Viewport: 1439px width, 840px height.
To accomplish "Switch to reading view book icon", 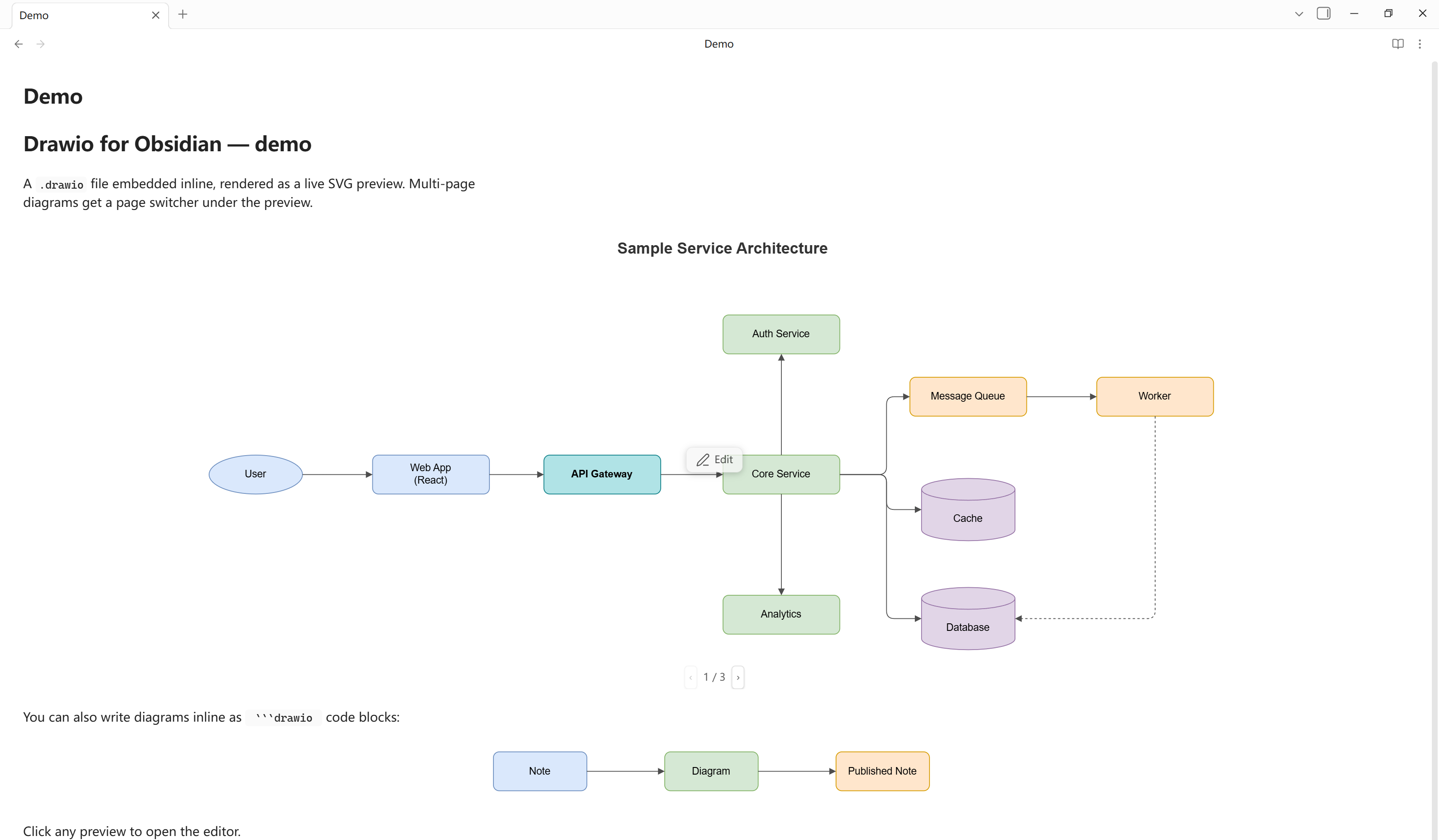I will point(1397,44).
